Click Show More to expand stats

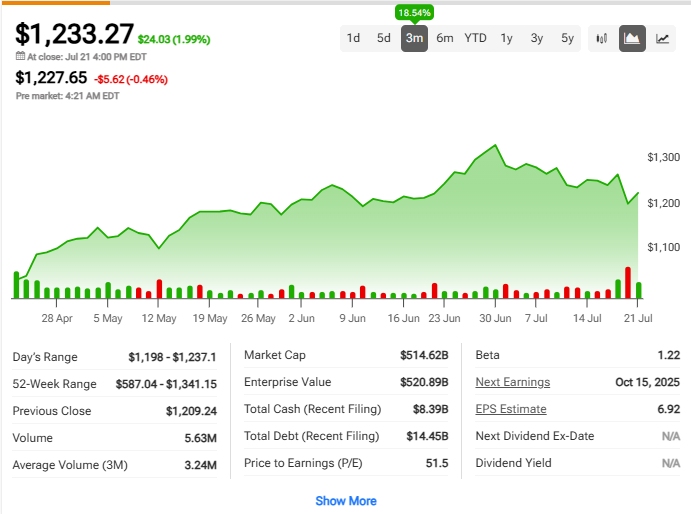pos(346,501)
